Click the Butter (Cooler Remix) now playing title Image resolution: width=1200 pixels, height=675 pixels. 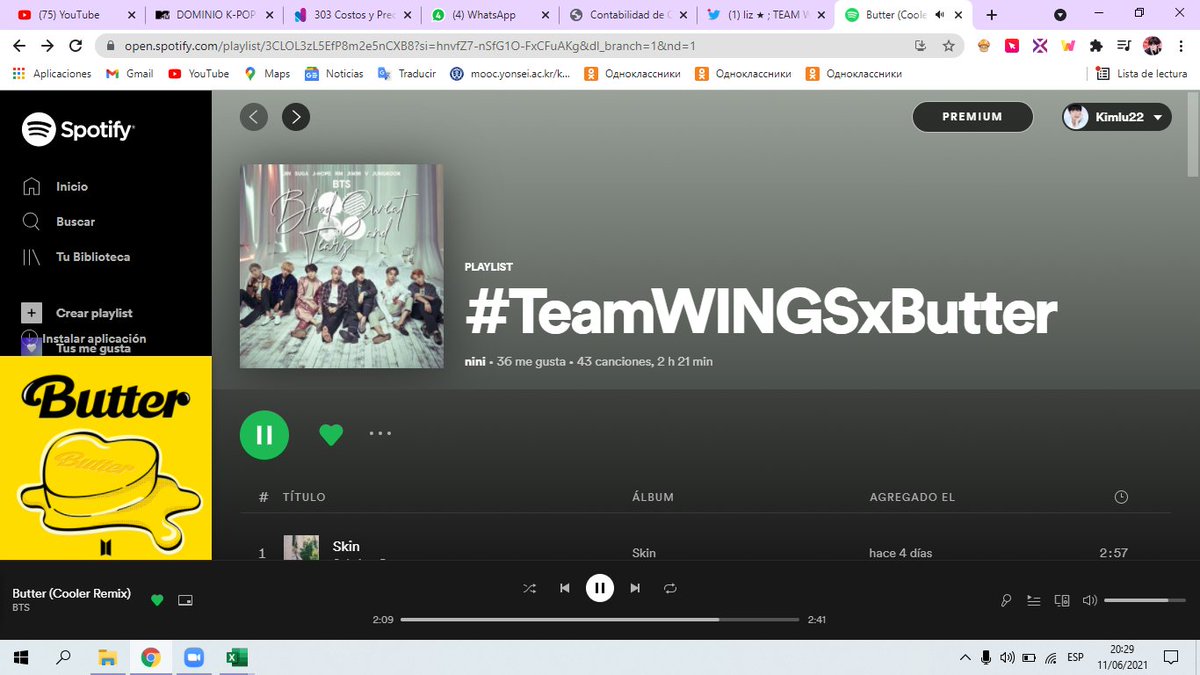click(72, 593)
